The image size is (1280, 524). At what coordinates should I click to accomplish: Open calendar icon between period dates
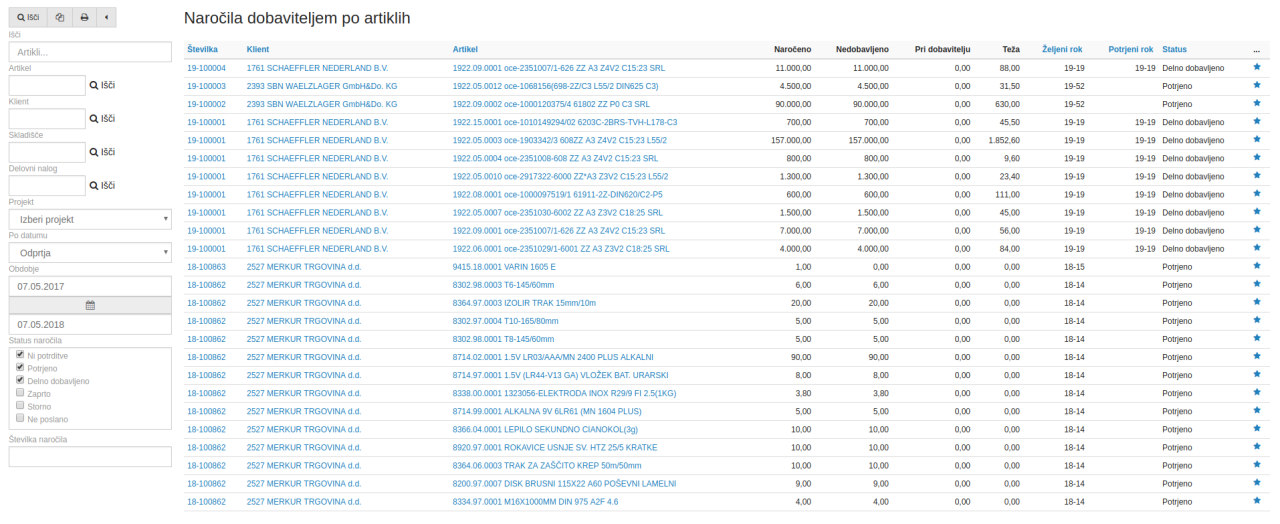pos(90,305)
